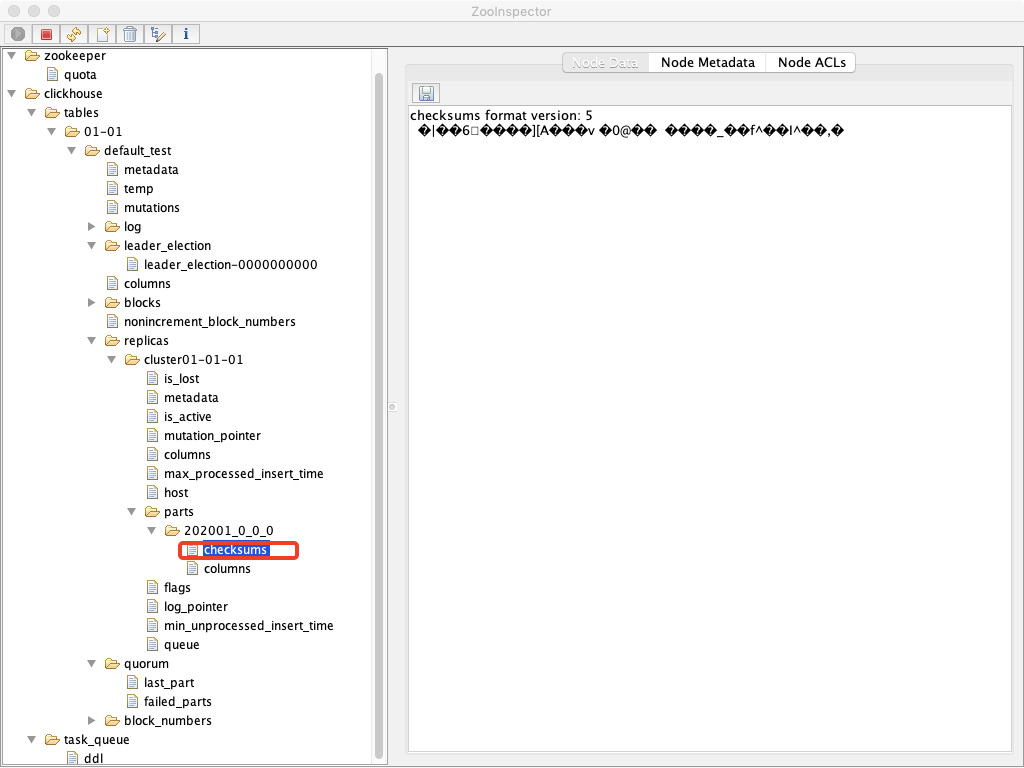Collapse the replicas node
The height and width of the screenshot is (768, 1024).
[91, 340]
